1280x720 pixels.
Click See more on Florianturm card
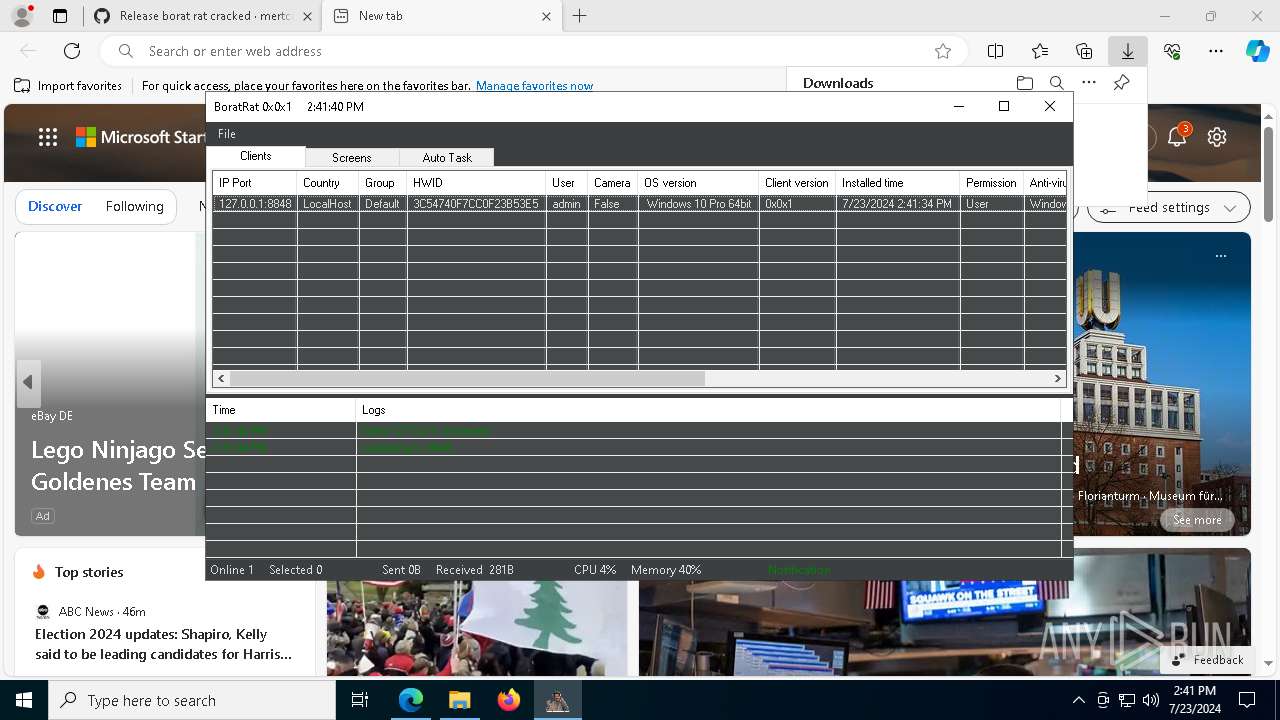(1197, 520)
